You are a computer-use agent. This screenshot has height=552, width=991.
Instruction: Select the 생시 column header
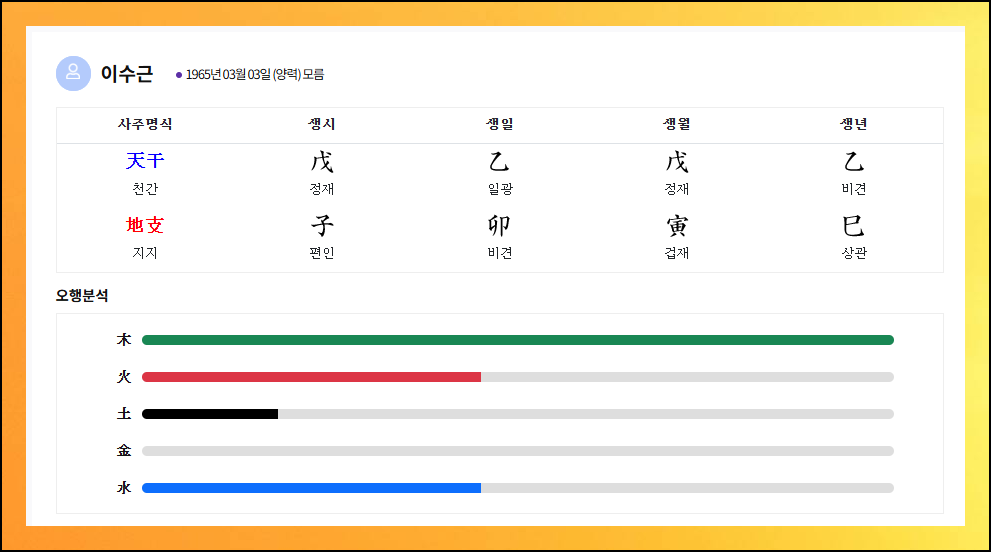click(322, 124)
